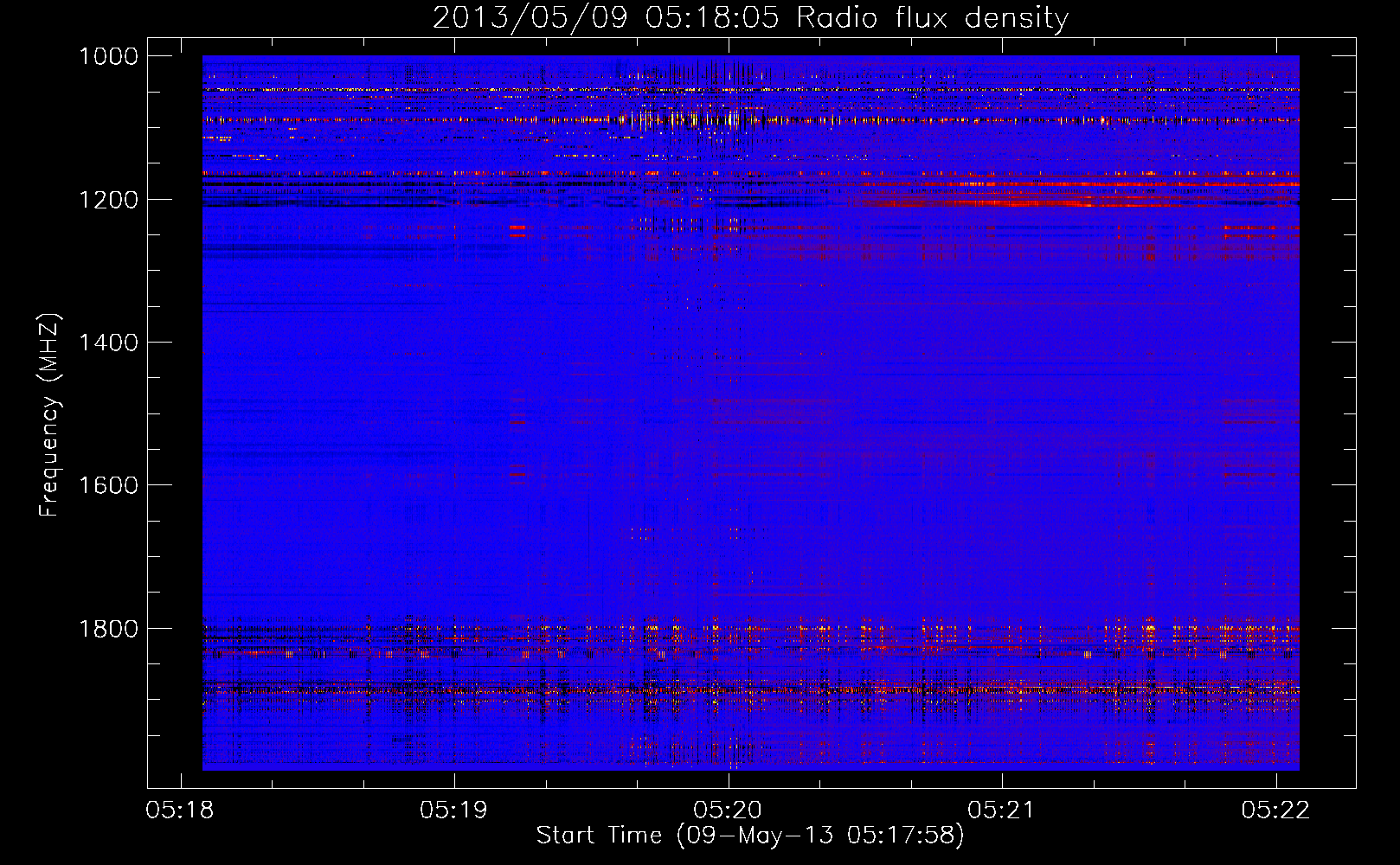
Task: Click the 1000 frequency tick label
Action: (108, 56)
